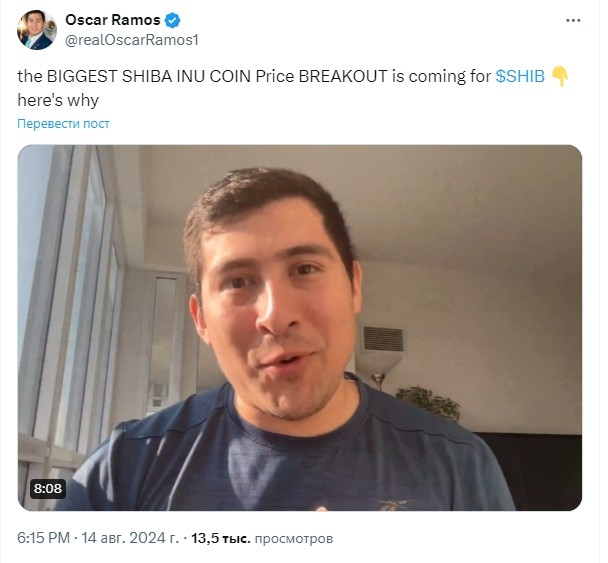Click the pointing-down hand emoji
Screen dimensions: 608x563
(560, 76)
